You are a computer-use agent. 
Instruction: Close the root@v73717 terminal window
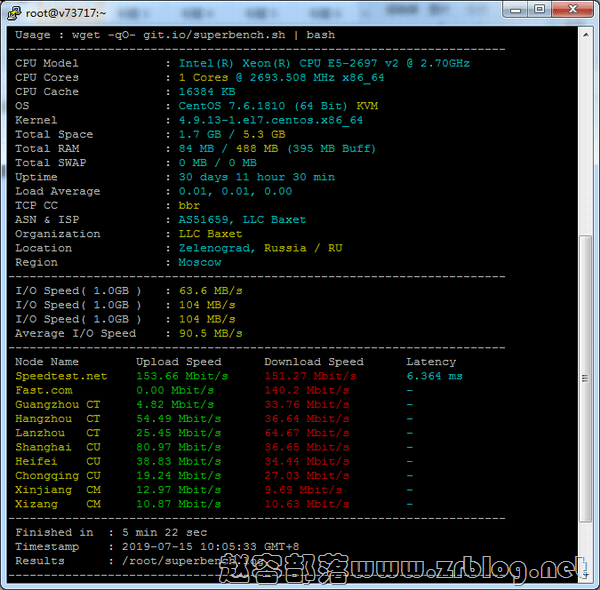(572, 10)
